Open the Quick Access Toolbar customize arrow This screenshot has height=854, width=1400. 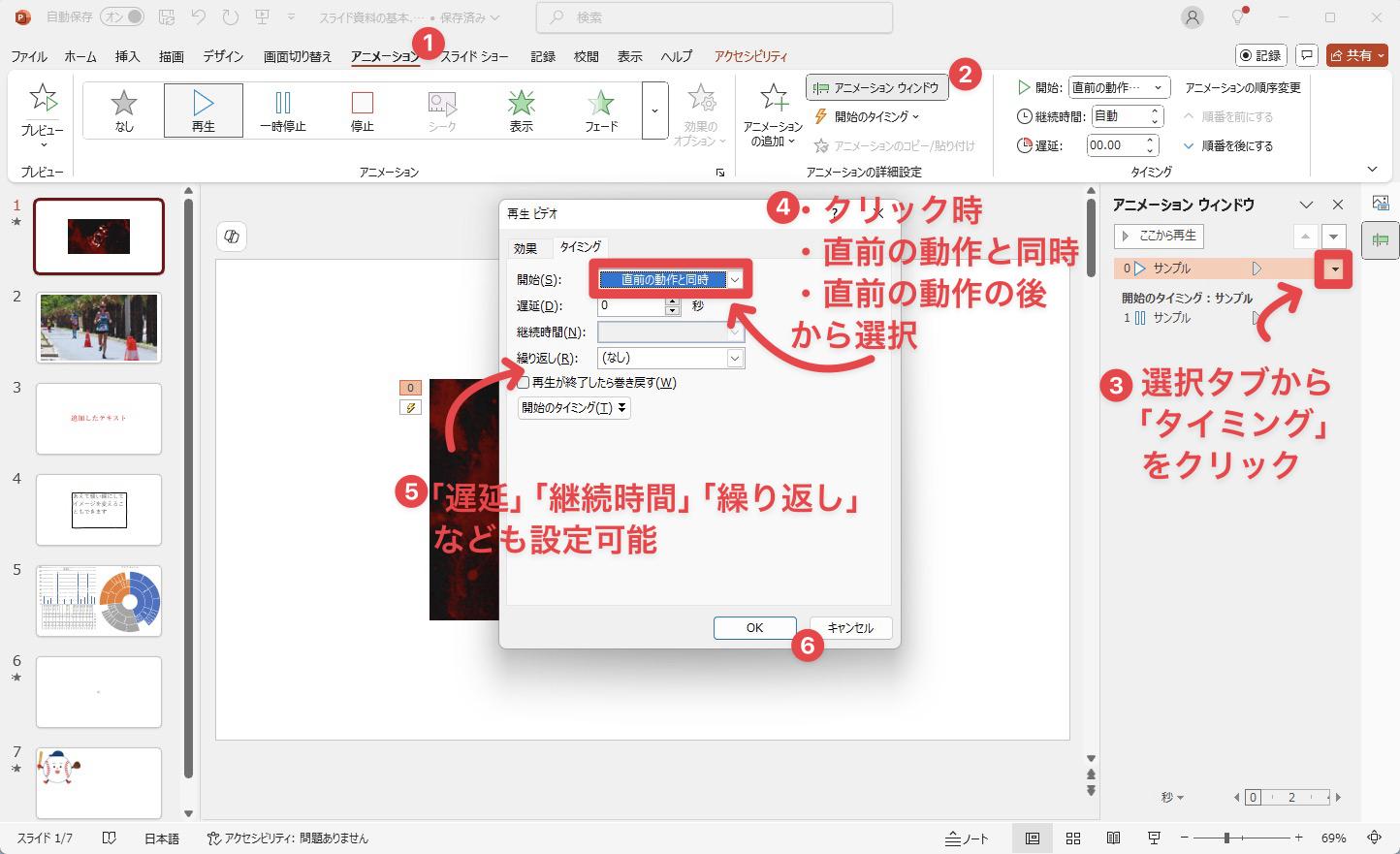click(291, 17)
